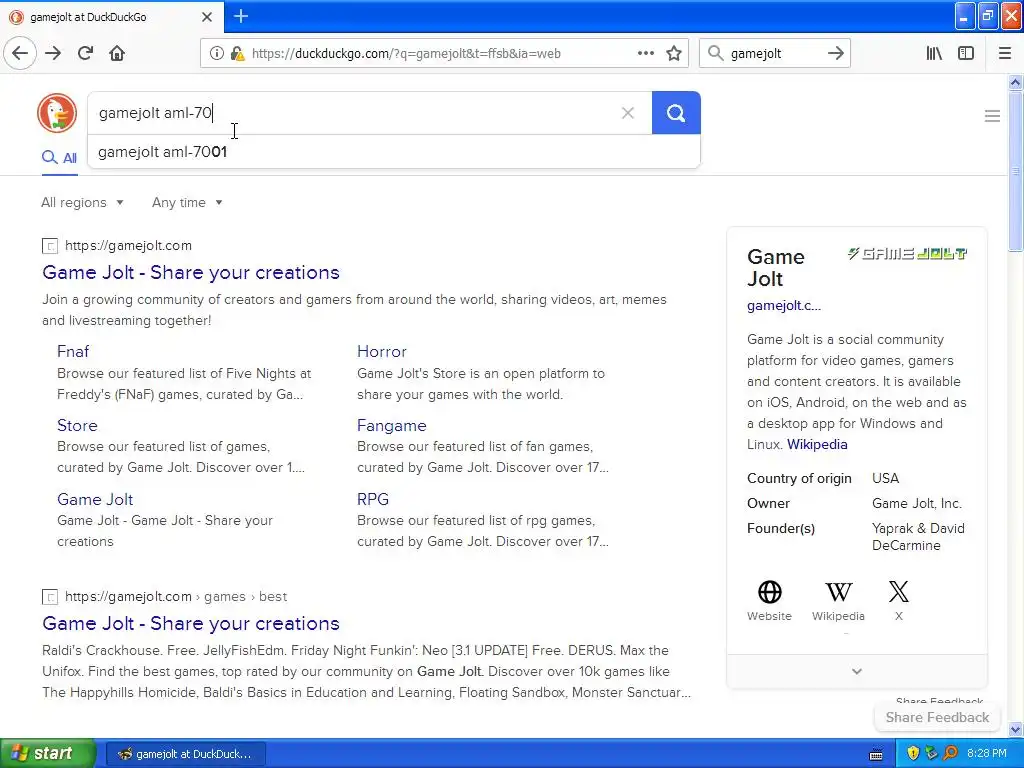Open the Horror sitelink
This screenshot has height=768, width=1024.
click(x=382, y=351)
